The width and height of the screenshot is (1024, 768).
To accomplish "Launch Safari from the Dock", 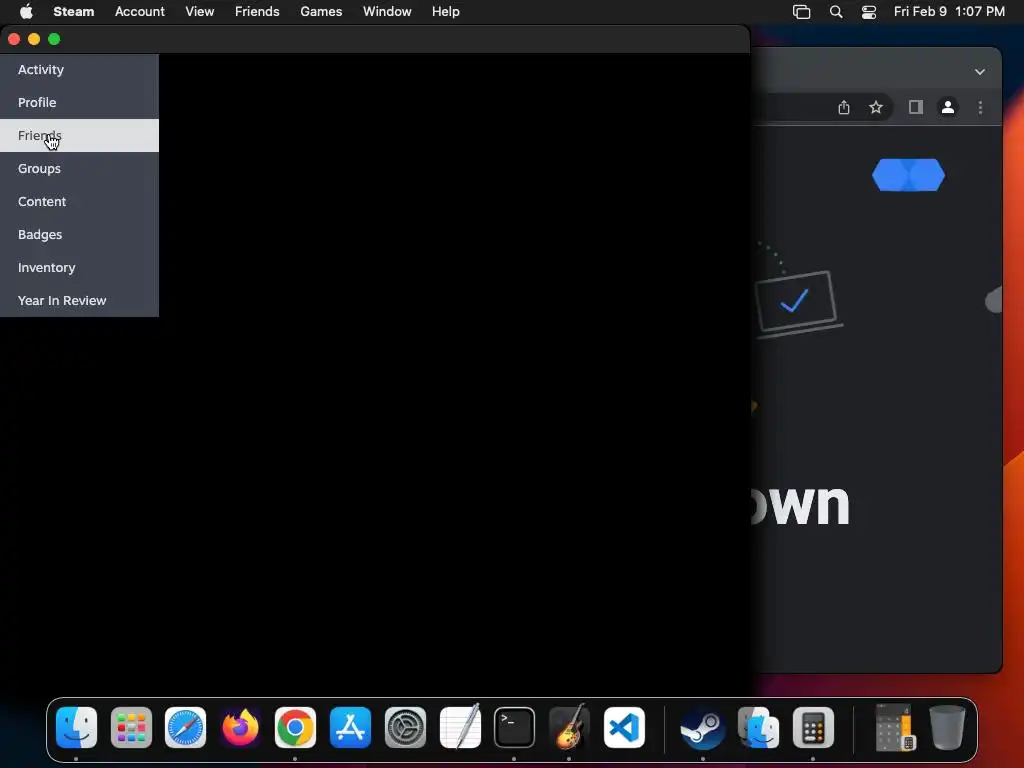I will coord(185,728).
